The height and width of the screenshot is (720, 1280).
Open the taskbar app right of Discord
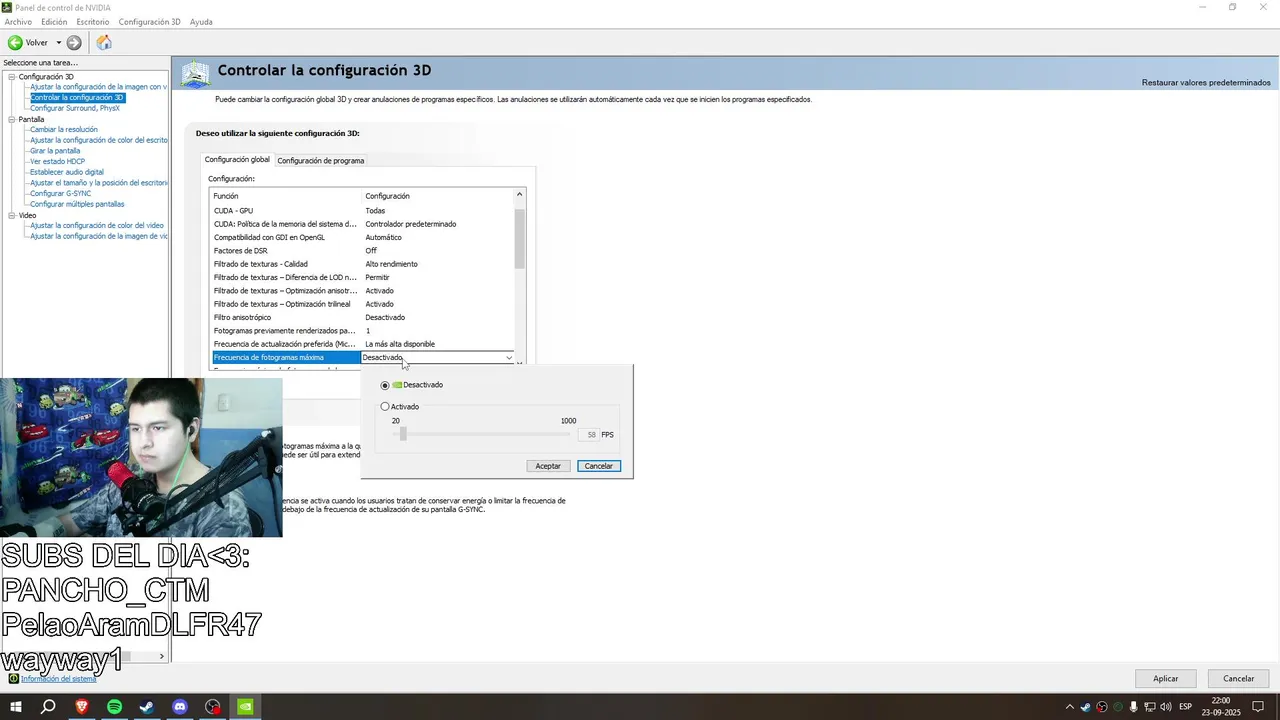[213, 707]
